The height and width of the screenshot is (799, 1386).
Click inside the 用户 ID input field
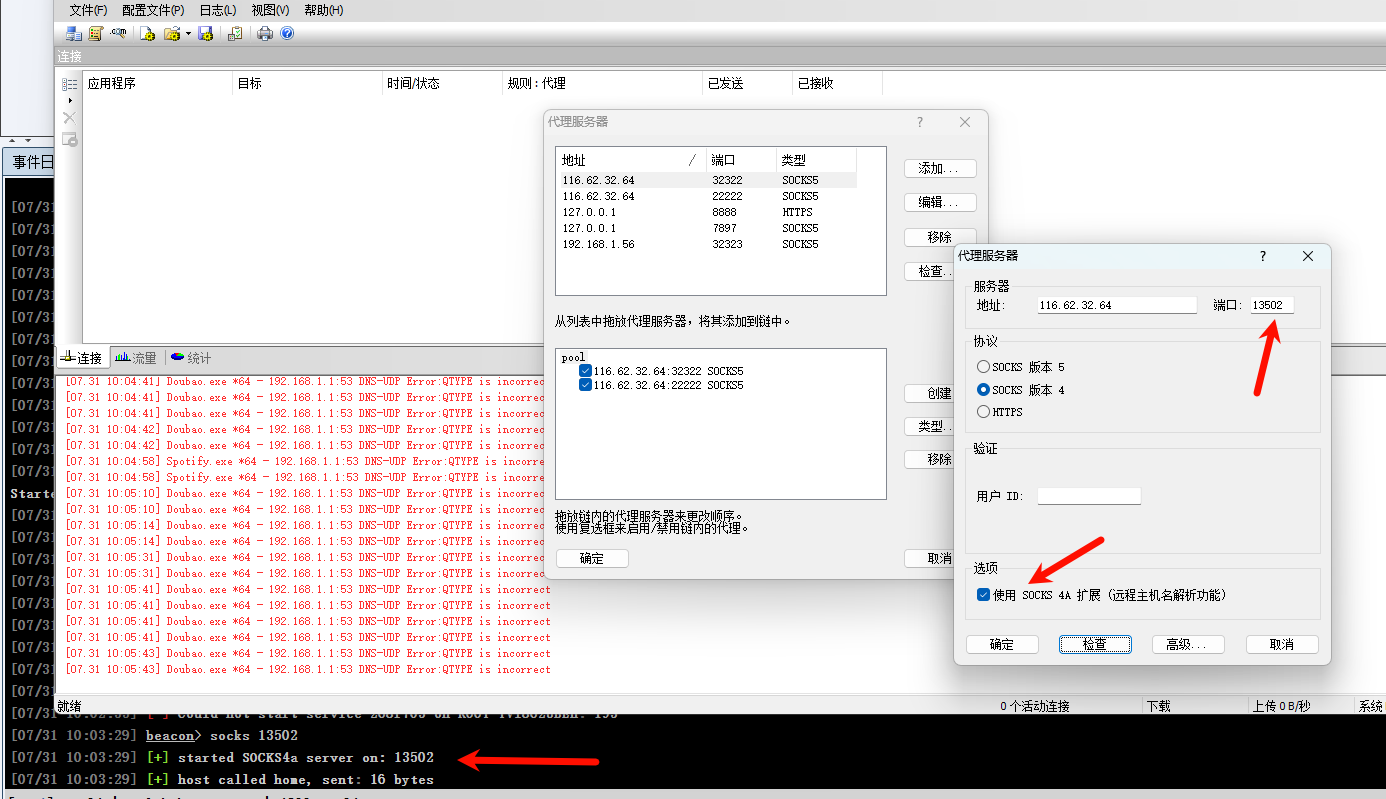coord(1088,495)
